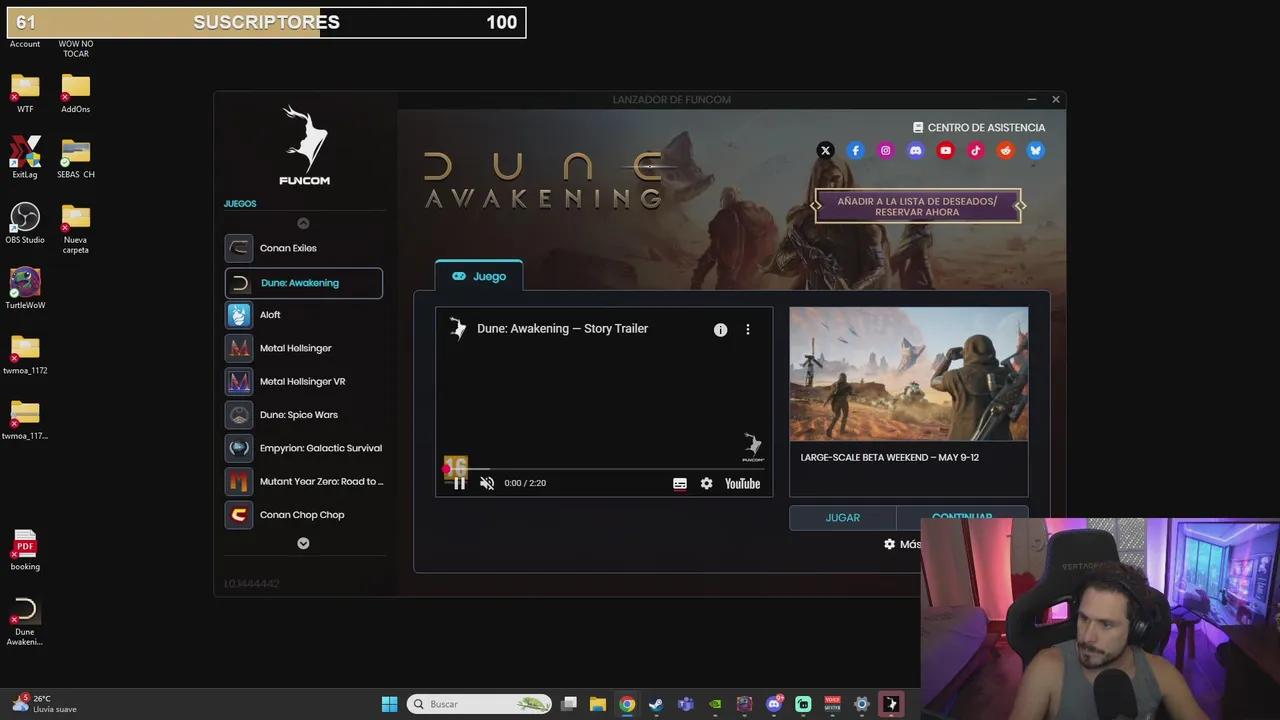
Task: Open the Más settings gear option
Action: tap(902, 544)
